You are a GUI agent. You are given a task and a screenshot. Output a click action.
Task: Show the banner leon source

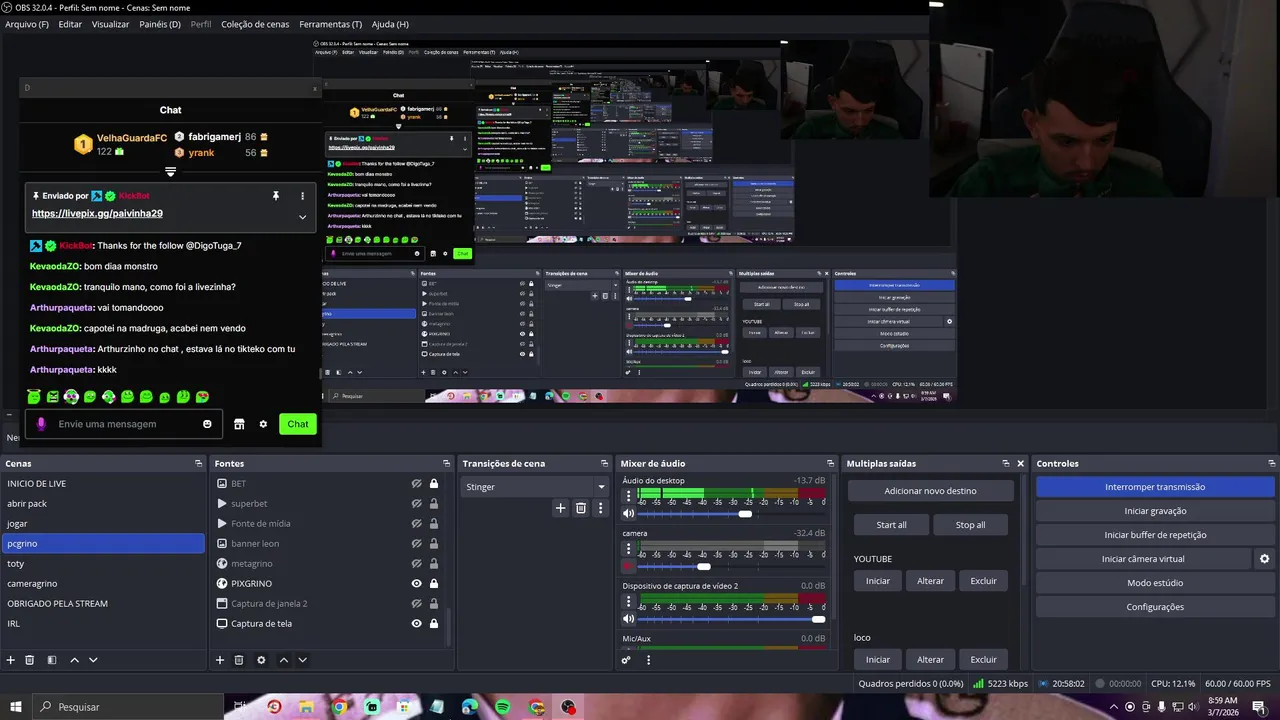pos(416,543)
